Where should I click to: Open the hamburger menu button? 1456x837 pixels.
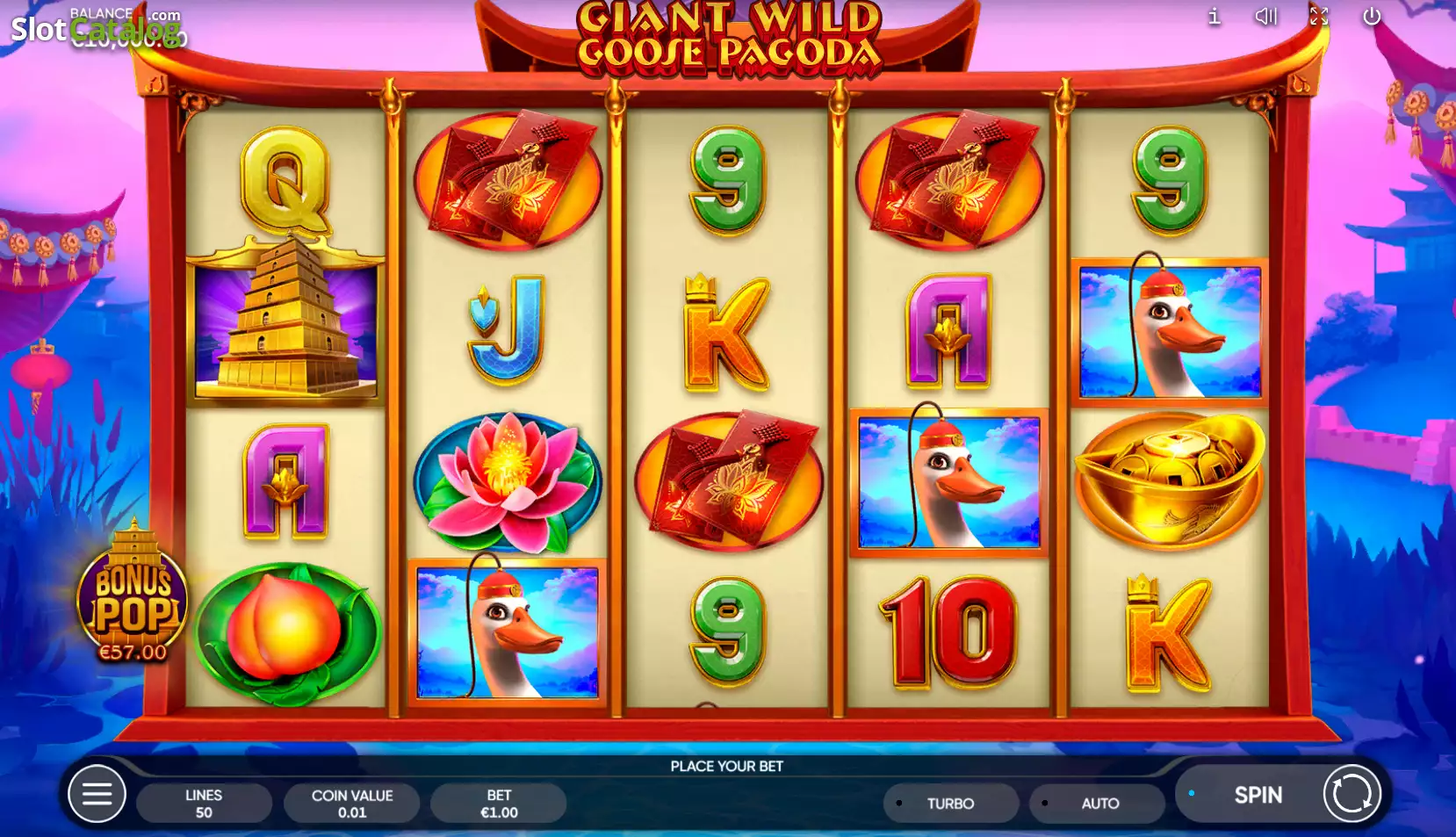[97, 795]
